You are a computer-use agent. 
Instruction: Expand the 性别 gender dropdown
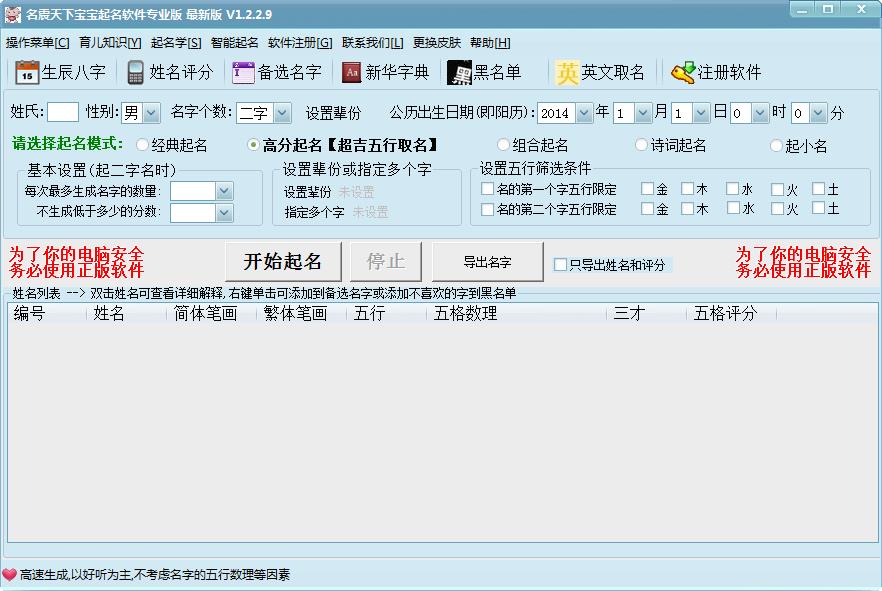pos(153,113)
